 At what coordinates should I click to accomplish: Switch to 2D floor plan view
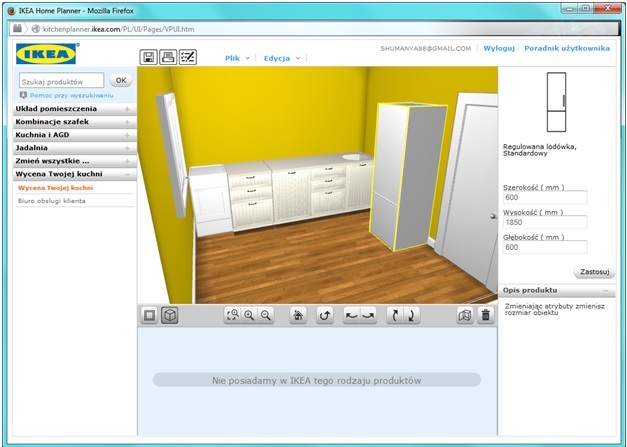149,315
